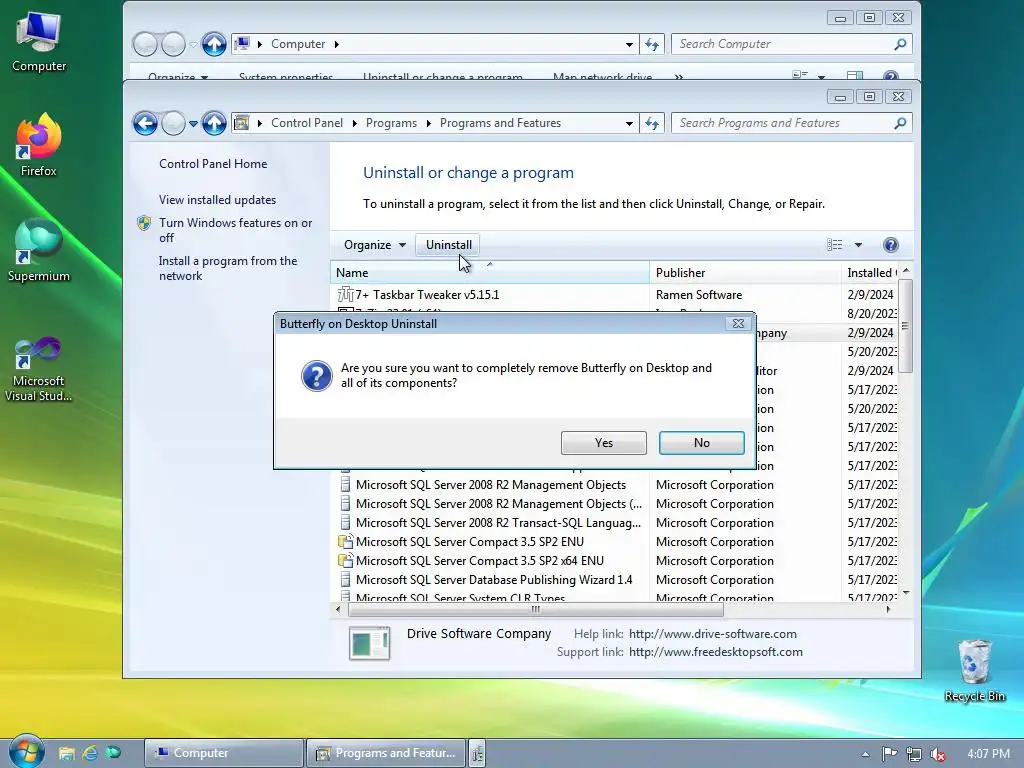Open the Organize dropdown menu
The width and height of the screenshot is (1024, 768).
(375, 245)
